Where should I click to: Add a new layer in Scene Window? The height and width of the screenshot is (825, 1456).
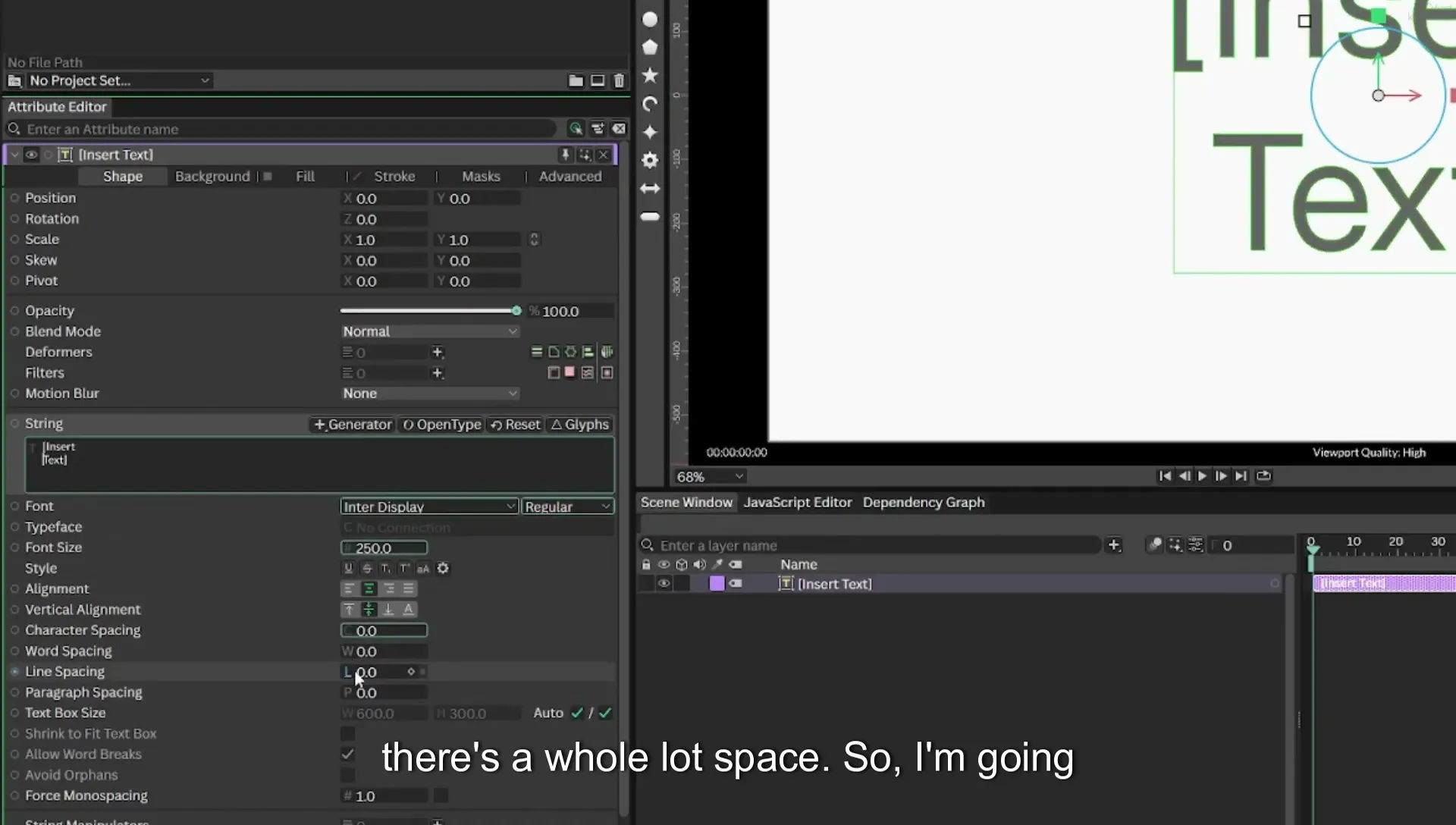click(1113, 544)
